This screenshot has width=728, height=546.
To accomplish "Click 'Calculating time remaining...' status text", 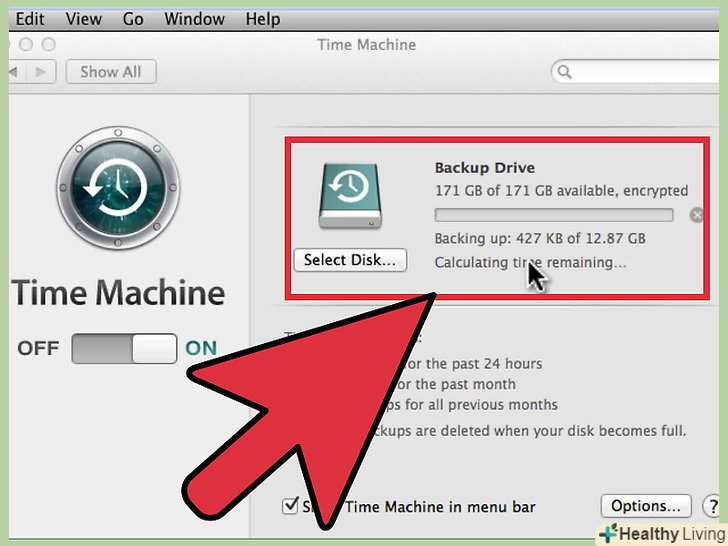I will (530, 263).
